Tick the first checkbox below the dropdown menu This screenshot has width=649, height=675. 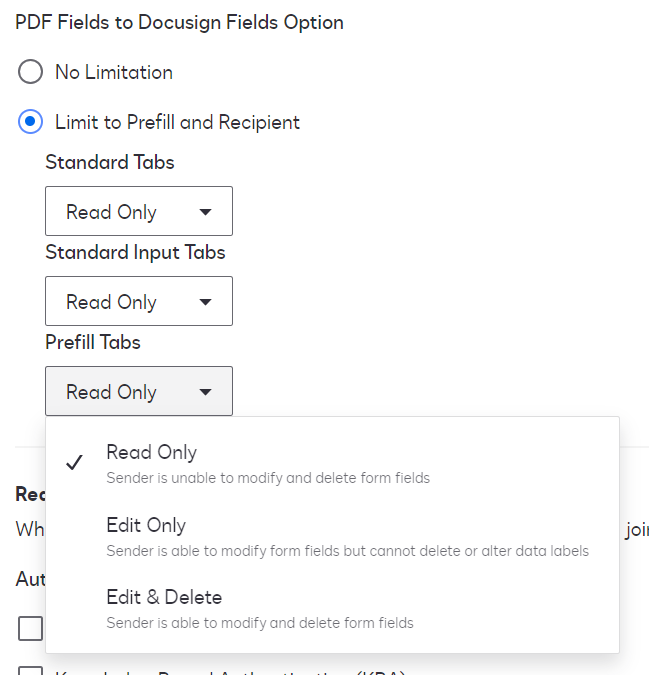coord(31,628)
